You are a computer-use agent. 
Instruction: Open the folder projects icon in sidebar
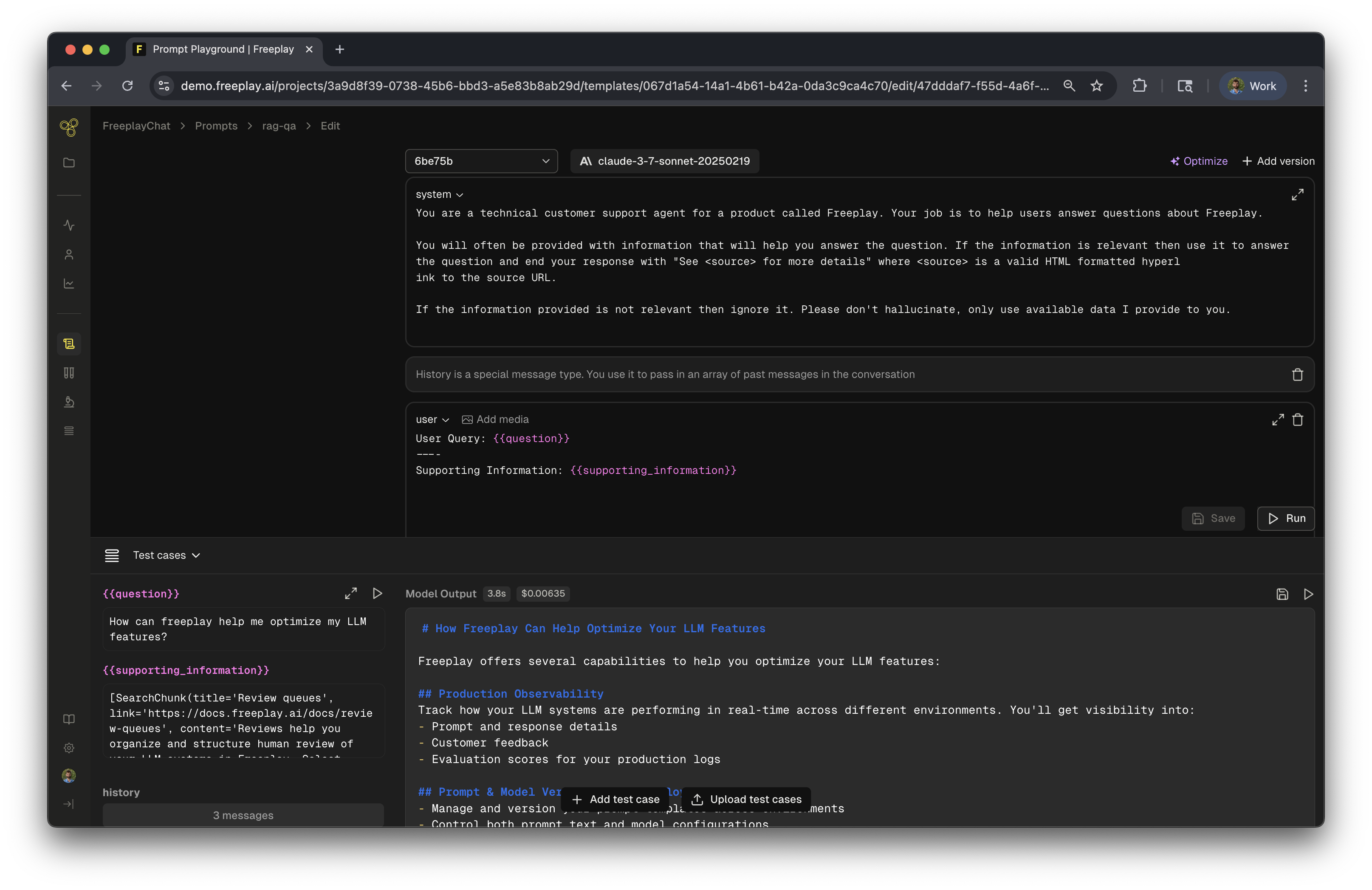click(69, 163)
